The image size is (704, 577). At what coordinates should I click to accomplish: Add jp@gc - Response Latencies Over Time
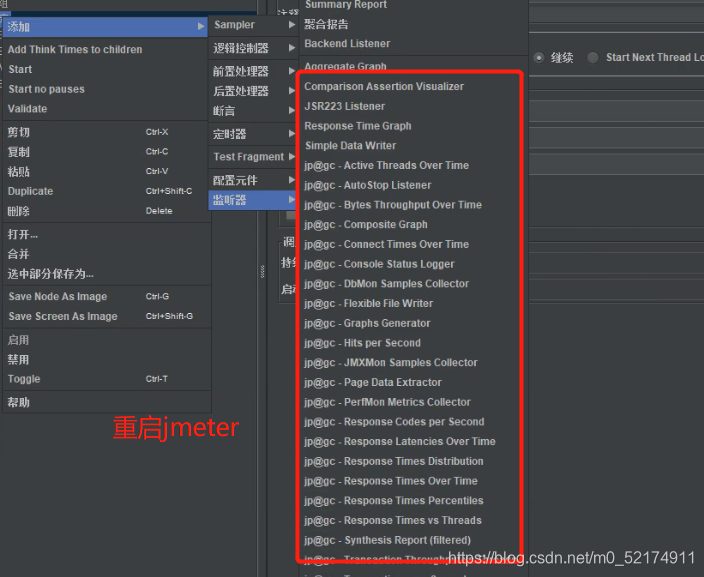pyautogui.click(x=413, y=441)
